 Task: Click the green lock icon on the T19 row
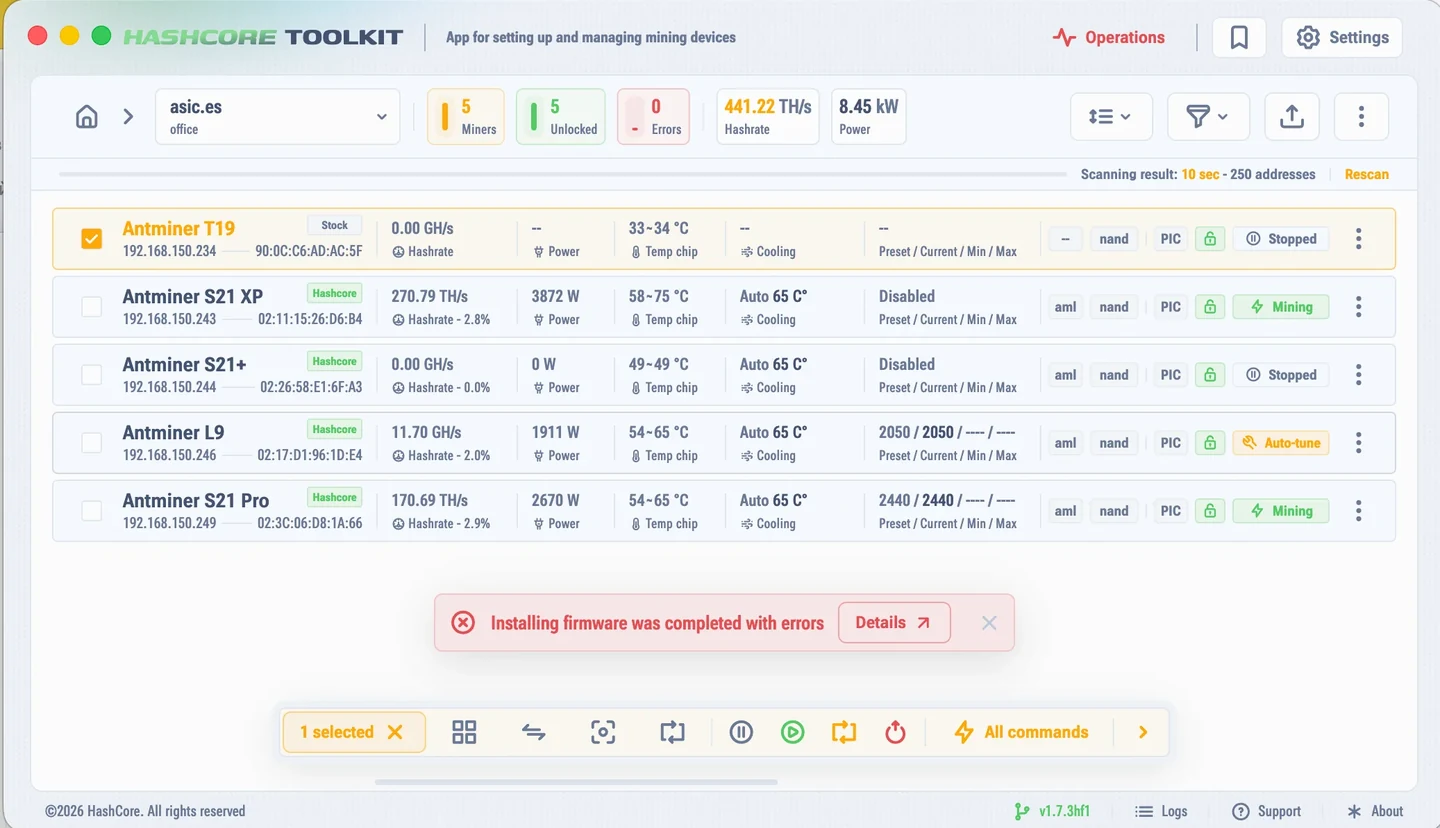[x=1210, y=239]
